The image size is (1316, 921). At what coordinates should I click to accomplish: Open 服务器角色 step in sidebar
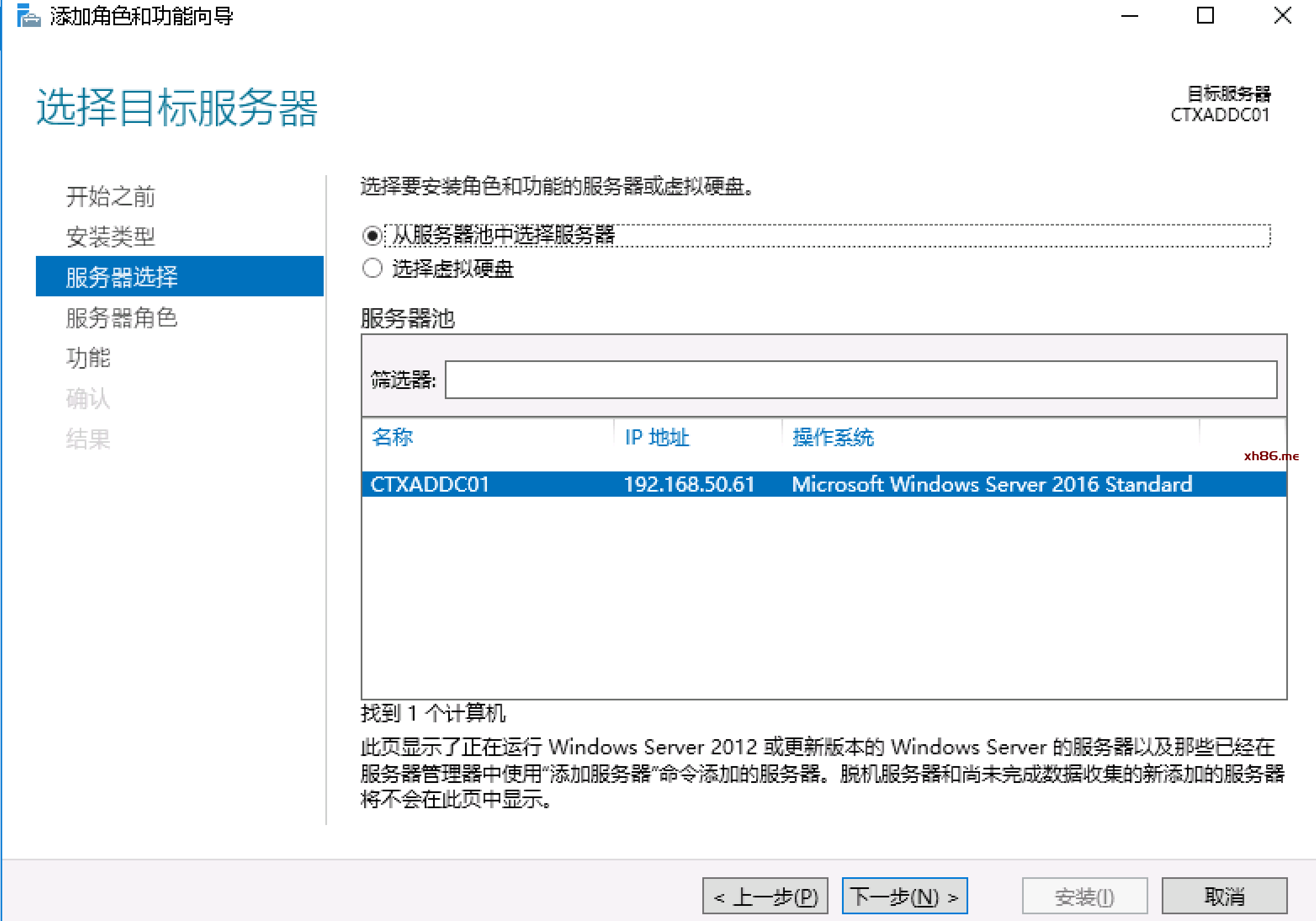(x=122, y=318)
